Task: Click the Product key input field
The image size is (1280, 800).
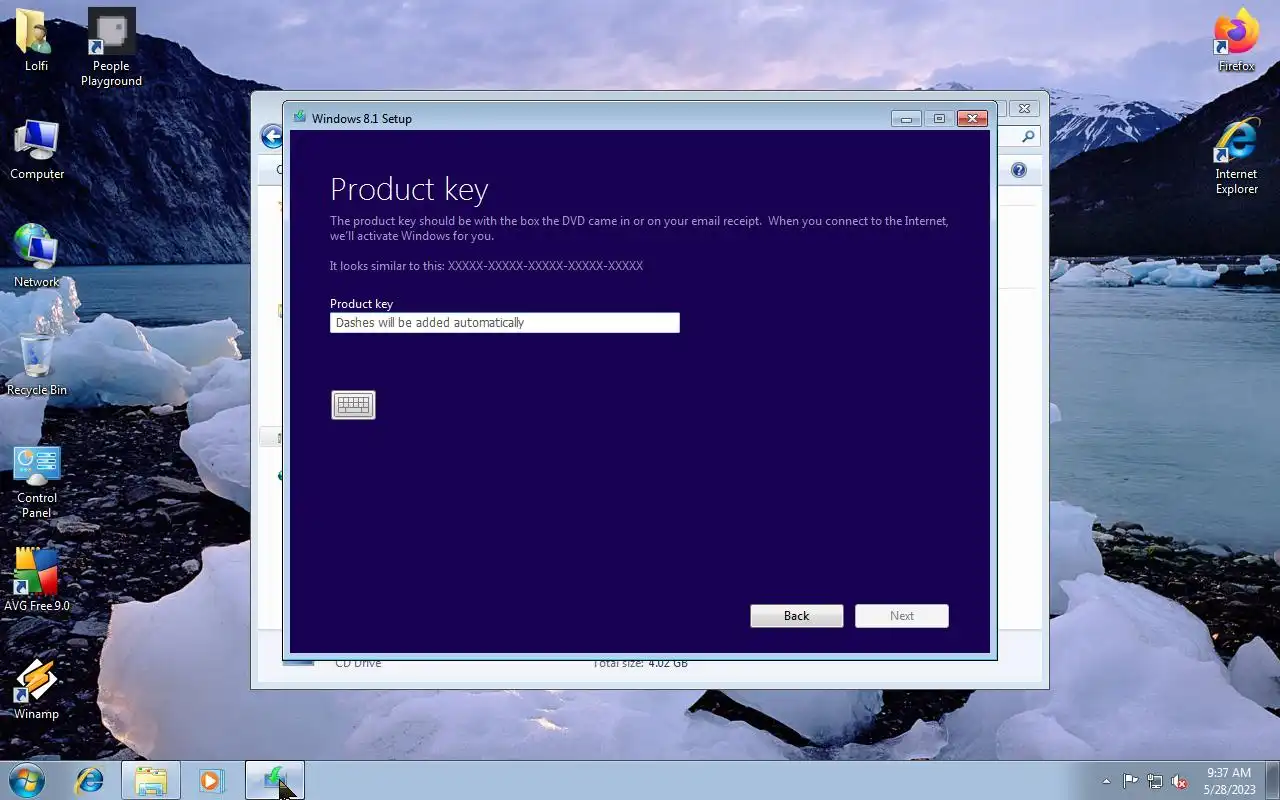Action: tap(505, 322)
